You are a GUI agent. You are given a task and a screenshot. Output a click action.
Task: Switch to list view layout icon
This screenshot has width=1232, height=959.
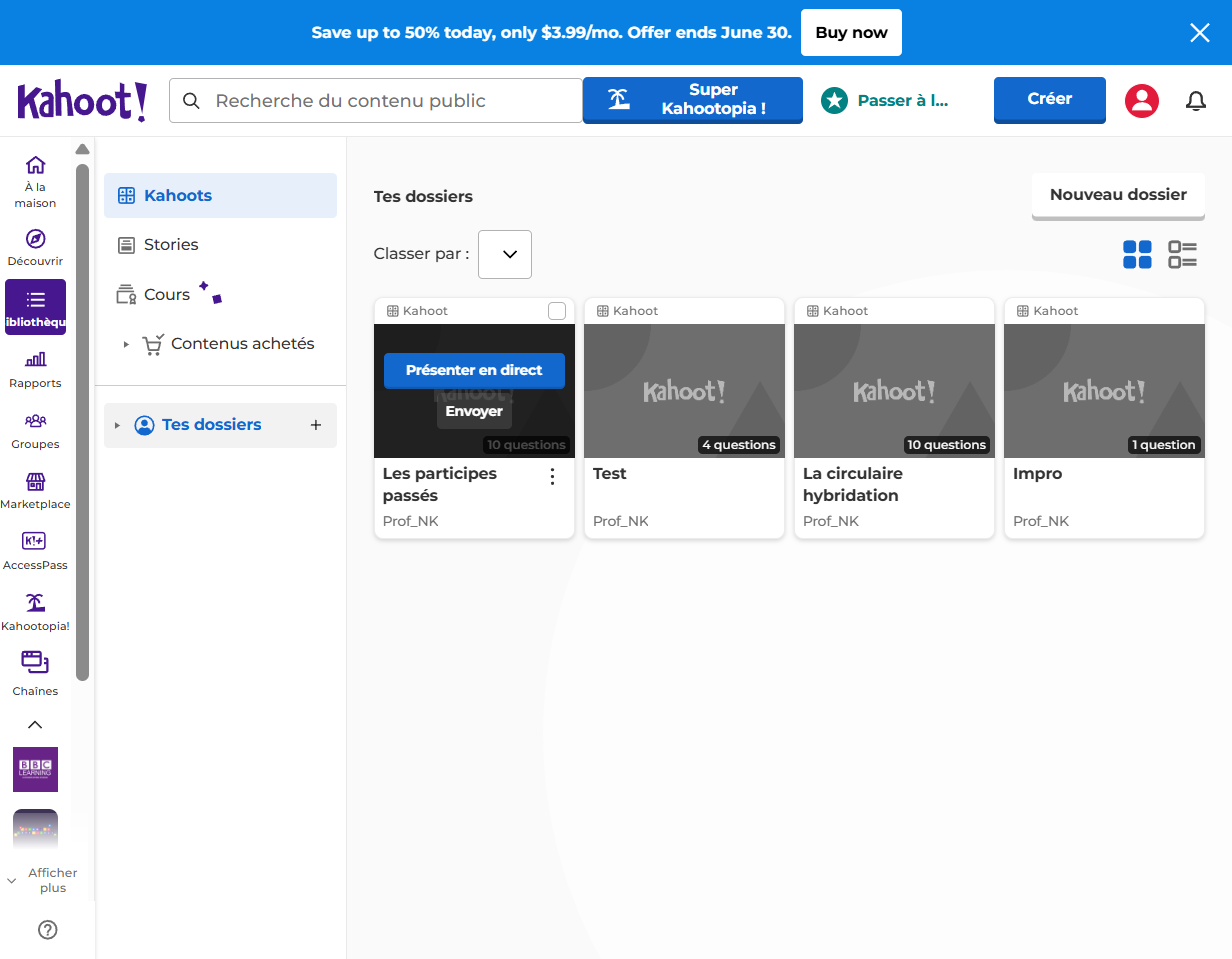tap(1183, 254)
